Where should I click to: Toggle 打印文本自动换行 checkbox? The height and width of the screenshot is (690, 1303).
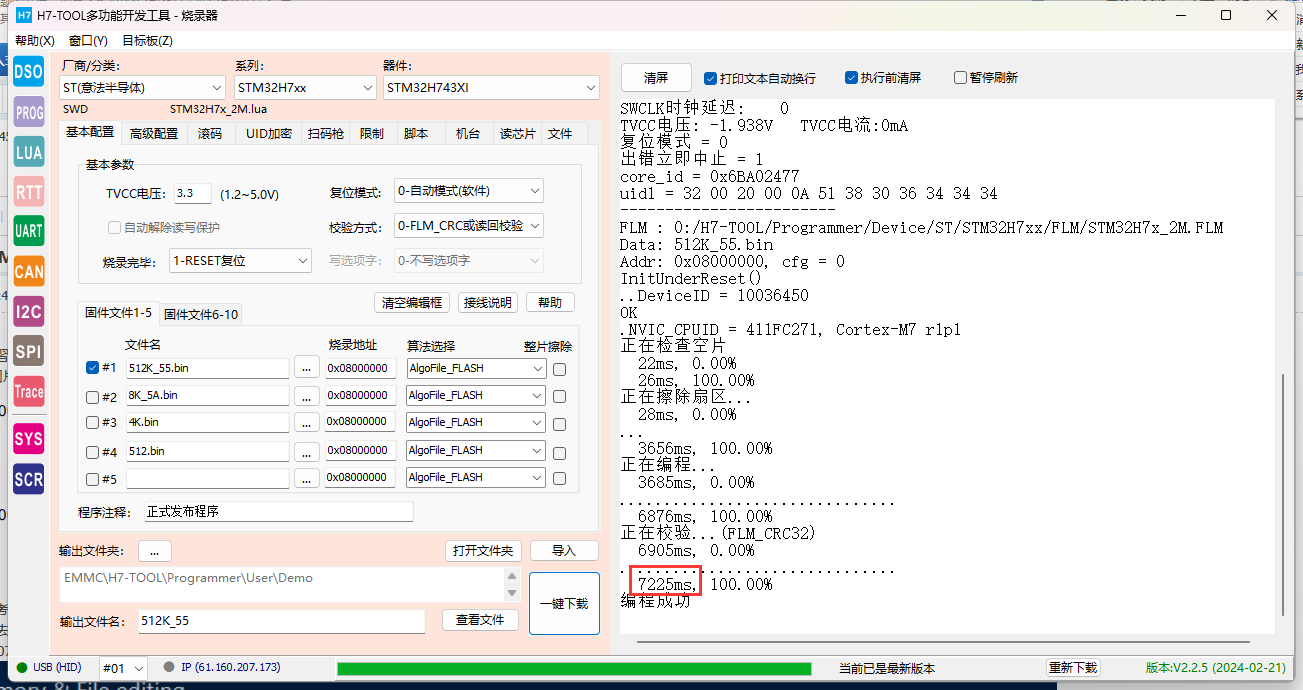(710, 78)
